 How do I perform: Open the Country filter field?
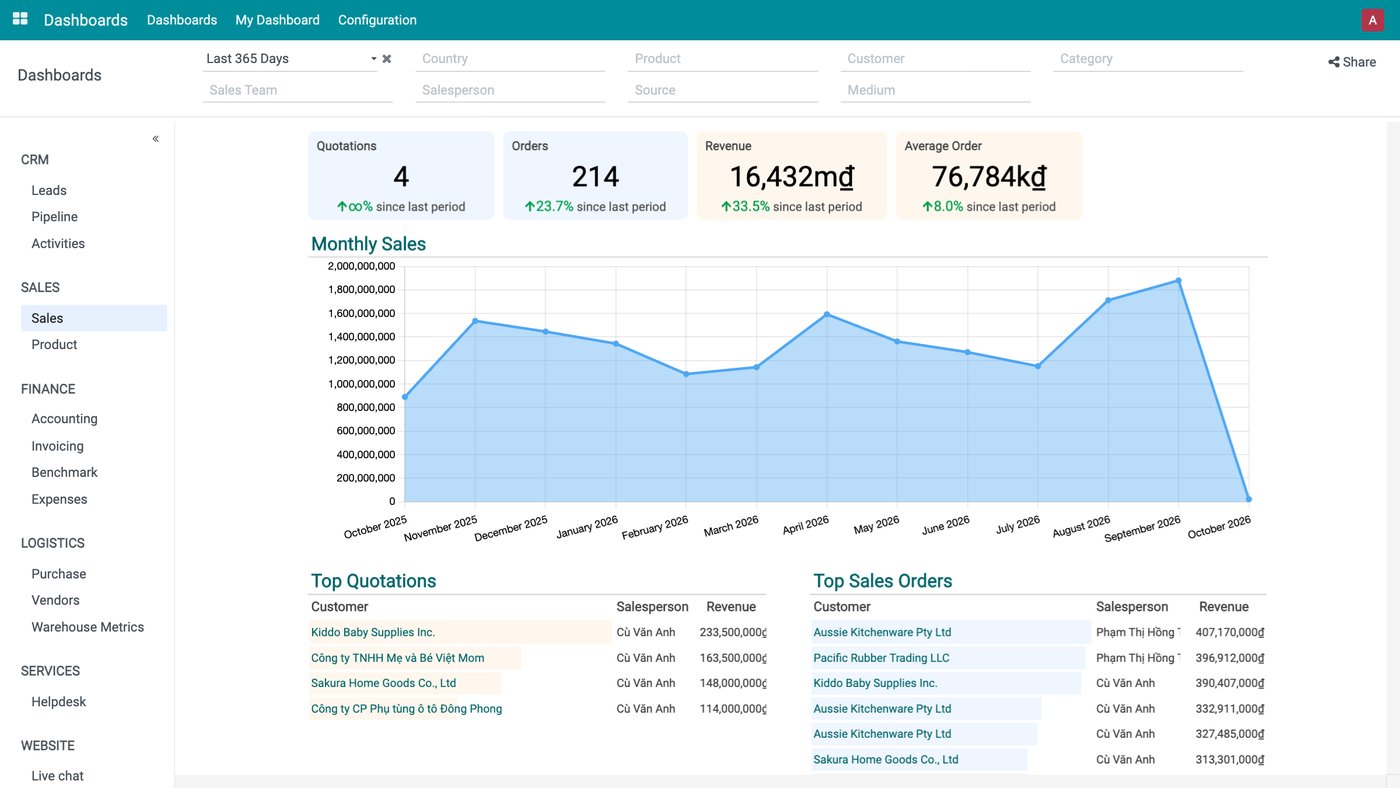pyautogui.click(x=510, y=59)
